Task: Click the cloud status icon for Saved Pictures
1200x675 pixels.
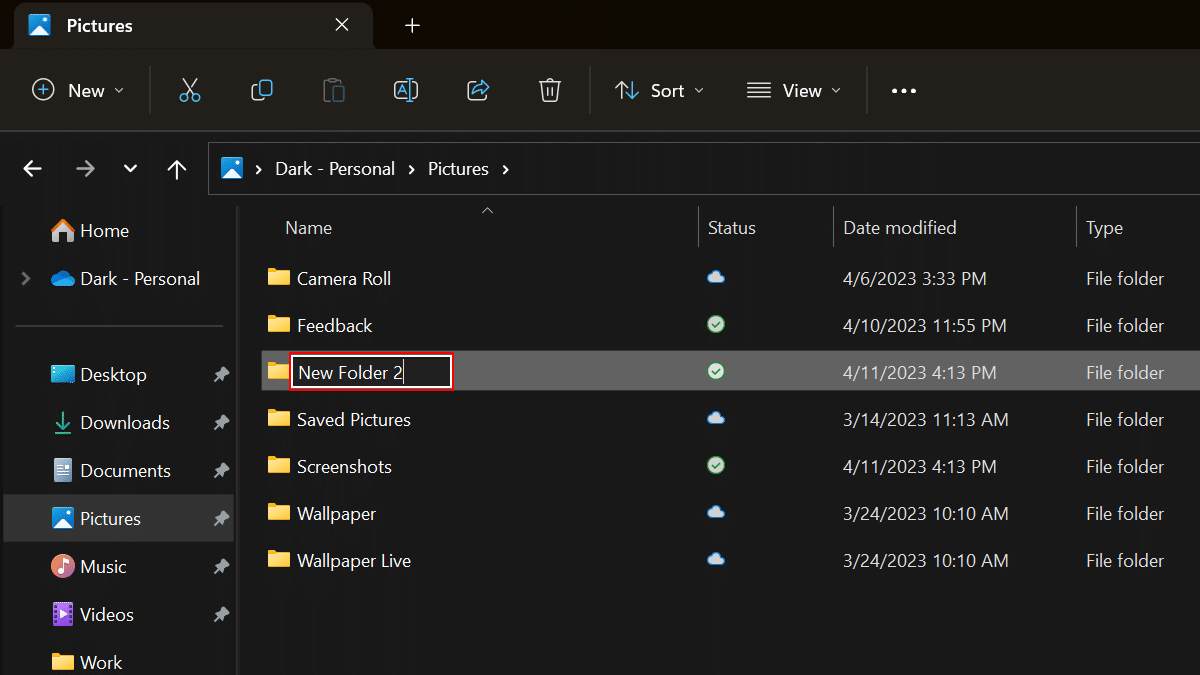Action: 715,419
